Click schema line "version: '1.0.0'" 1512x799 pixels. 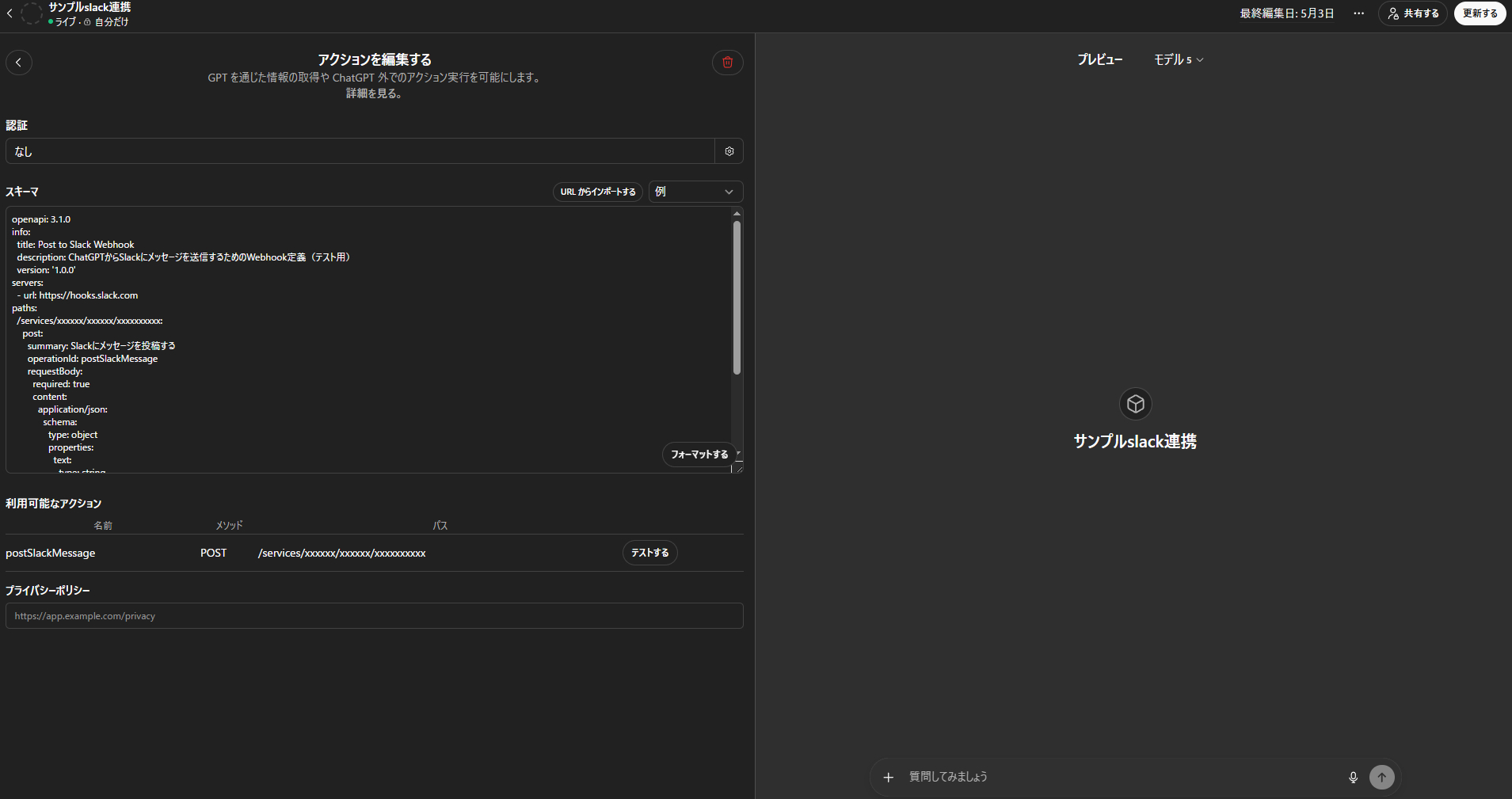[46, 270]
